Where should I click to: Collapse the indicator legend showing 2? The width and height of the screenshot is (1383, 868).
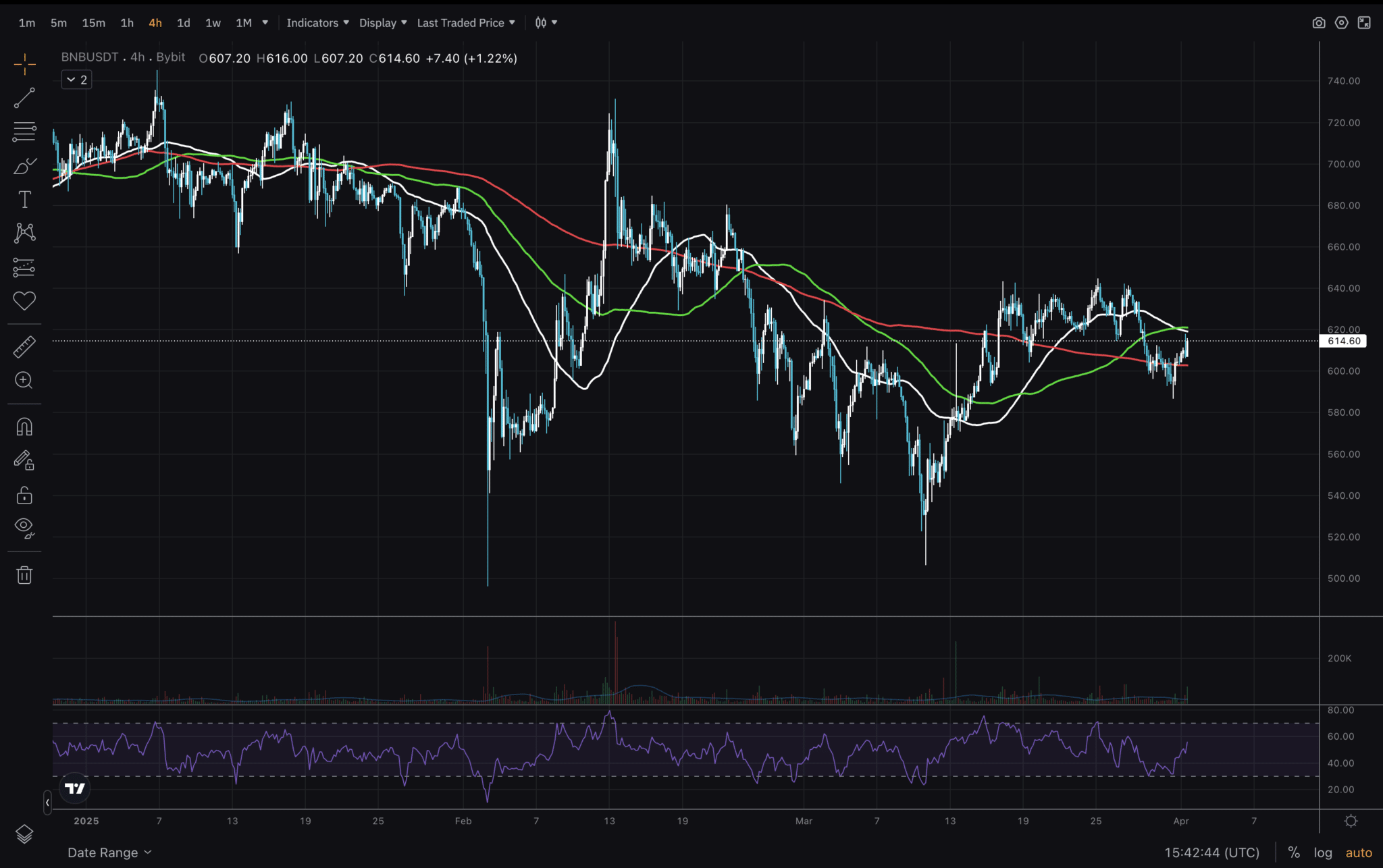(76, 80)
